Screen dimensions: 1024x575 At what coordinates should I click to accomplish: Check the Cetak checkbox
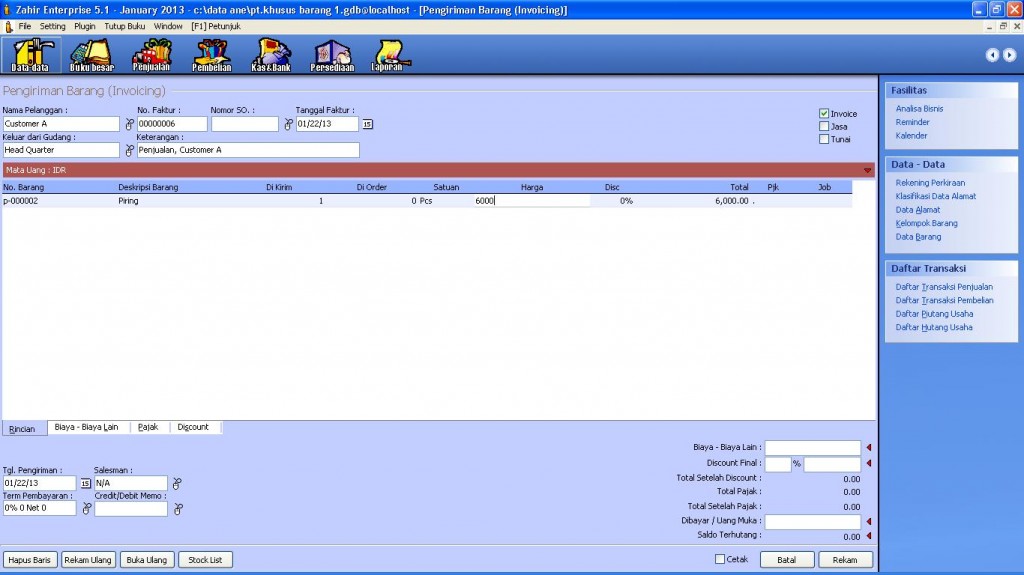tap(720, 559)
